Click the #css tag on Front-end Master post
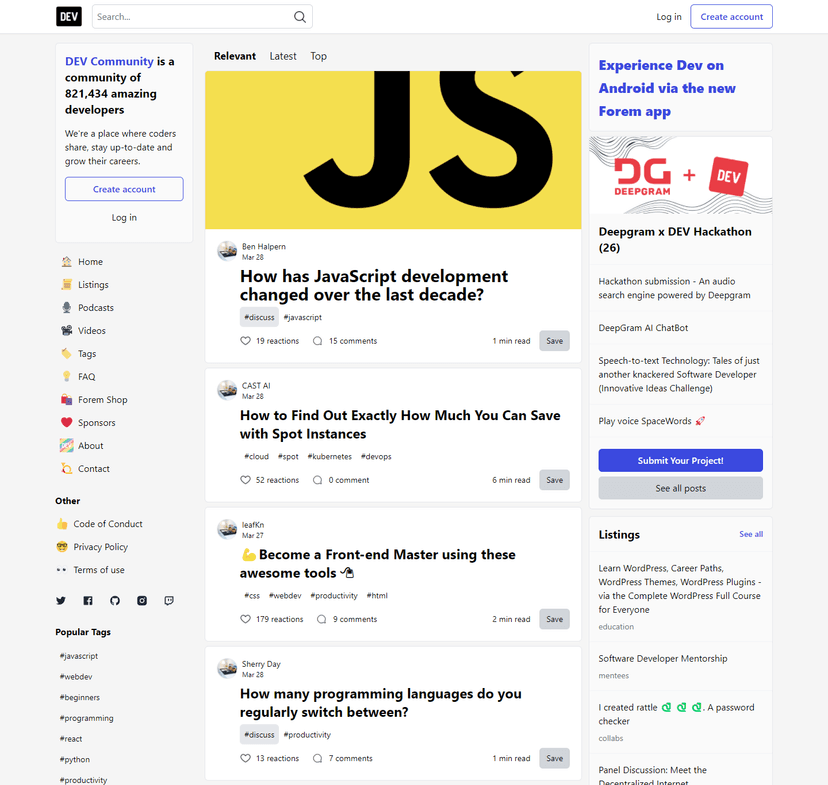Viewport: 828px width, 785px height. (x=252, y=596)
